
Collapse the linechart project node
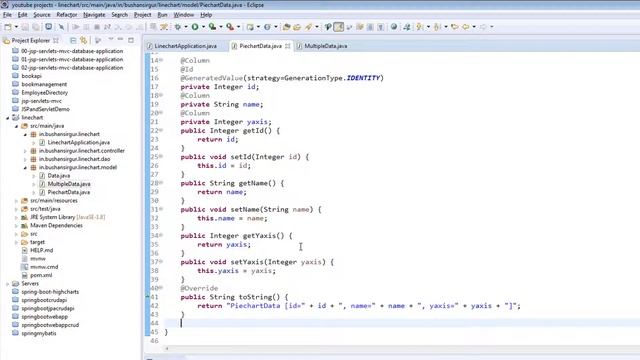click(7, 118)
